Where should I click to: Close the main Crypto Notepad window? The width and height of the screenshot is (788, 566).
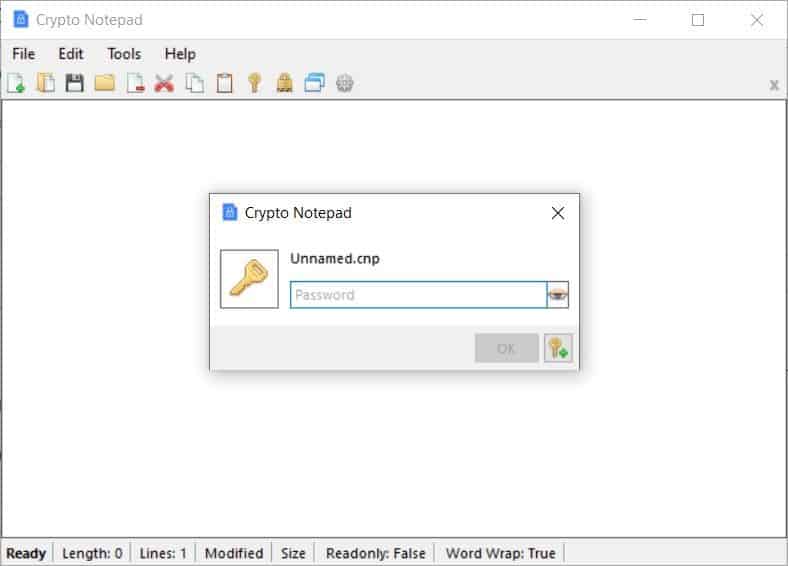(757, 20)
